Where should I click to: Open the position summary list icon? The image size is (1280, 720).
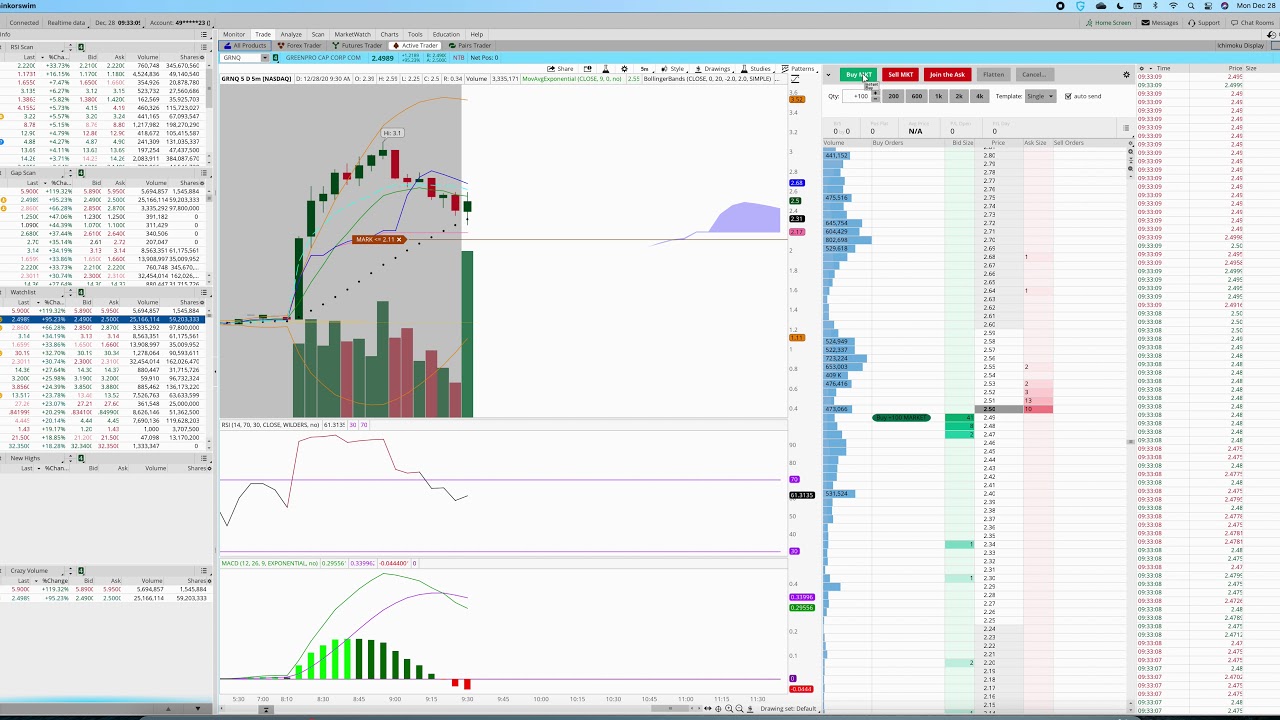tap(1126, 128)
